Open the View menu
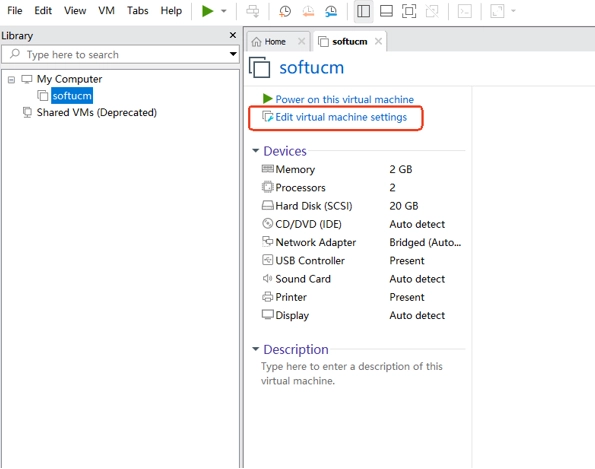This screenshot has width=595, height=469. [x=75, y=11]
